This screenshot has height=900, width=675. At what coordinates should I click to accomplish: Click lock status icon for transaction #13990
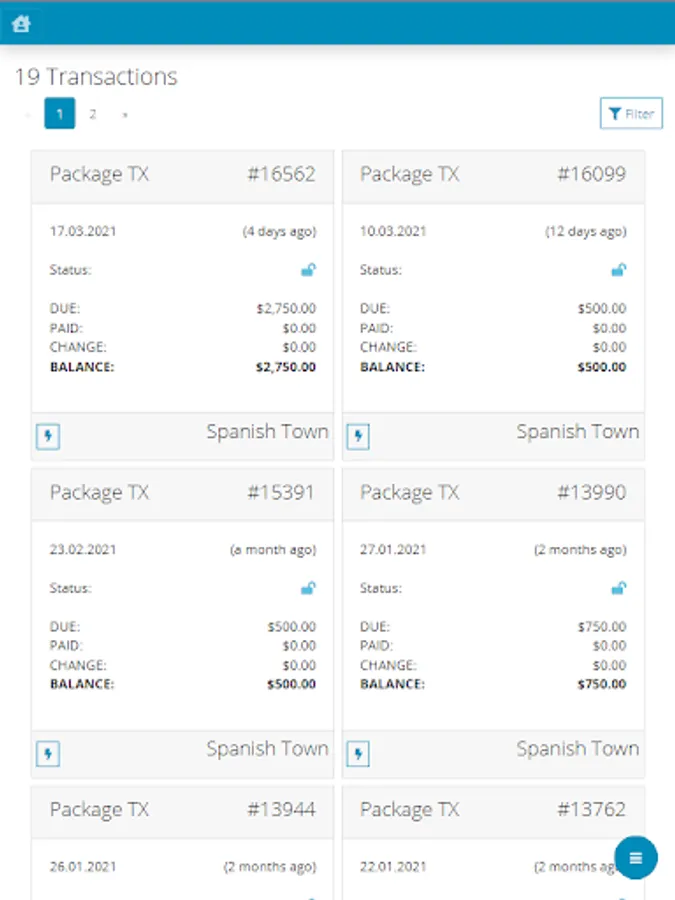[x=619, y=588]
